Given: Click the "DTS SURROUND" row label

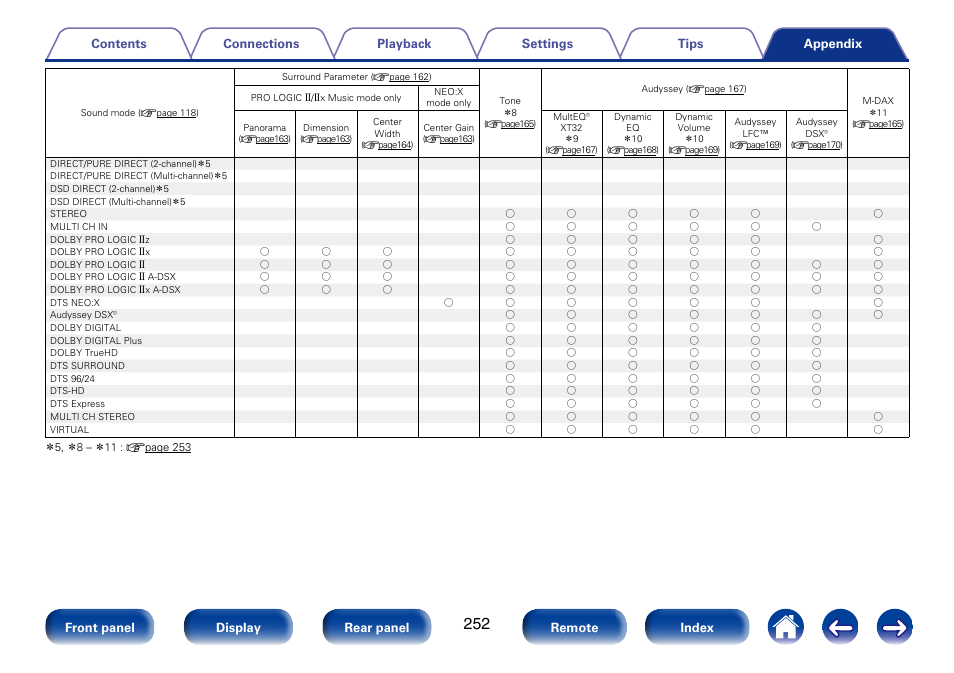Looking at the screenshot, I should point(87,366).
